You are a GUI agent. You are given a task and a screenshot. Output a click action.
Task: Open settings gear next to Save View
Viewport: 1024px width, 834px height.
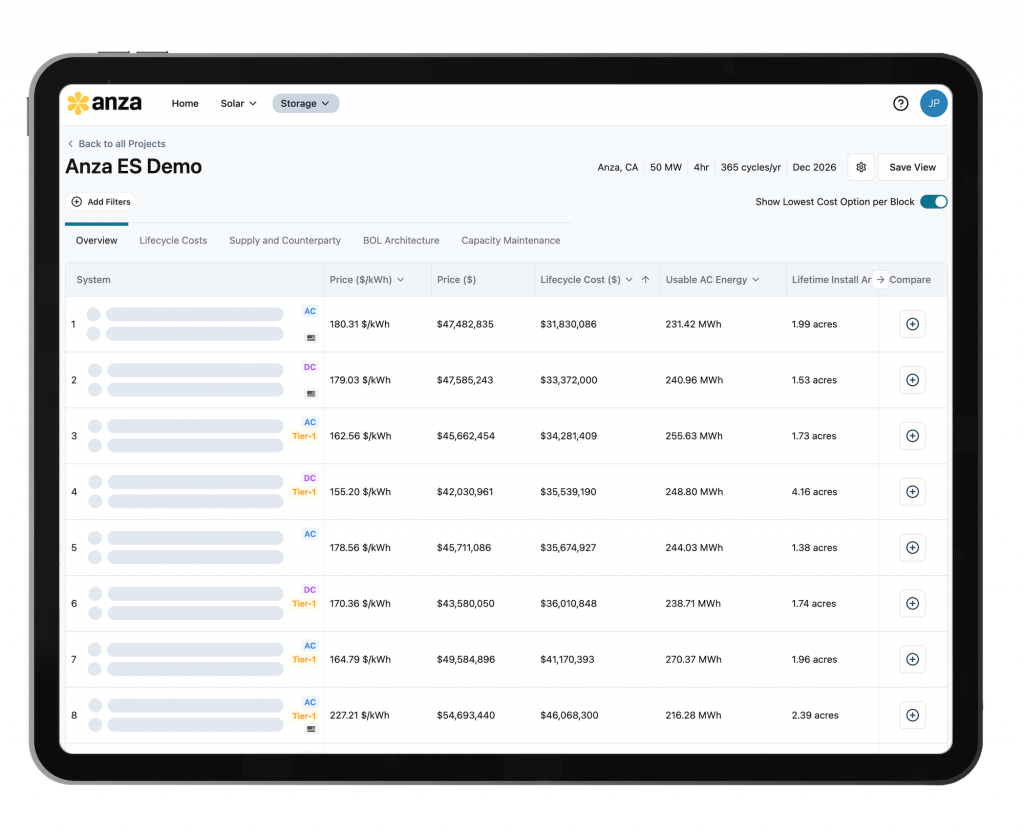(861, 168)
